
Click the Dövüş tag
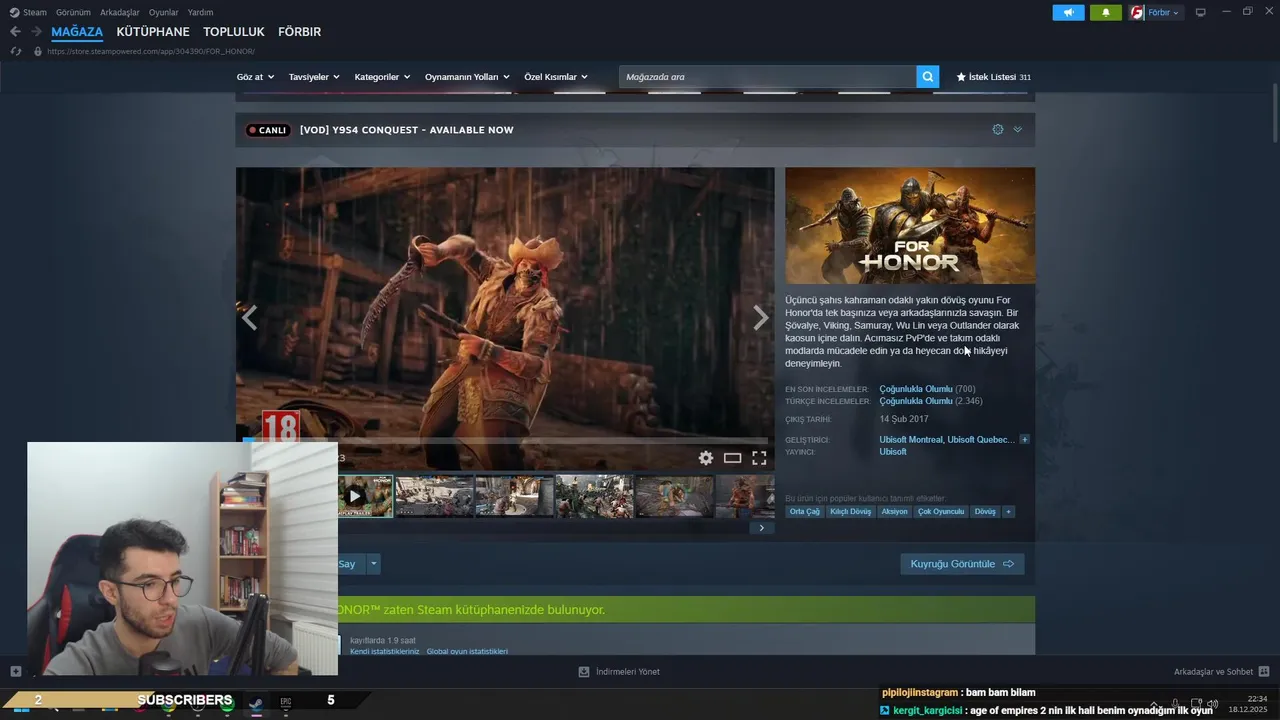click(985, 512)
